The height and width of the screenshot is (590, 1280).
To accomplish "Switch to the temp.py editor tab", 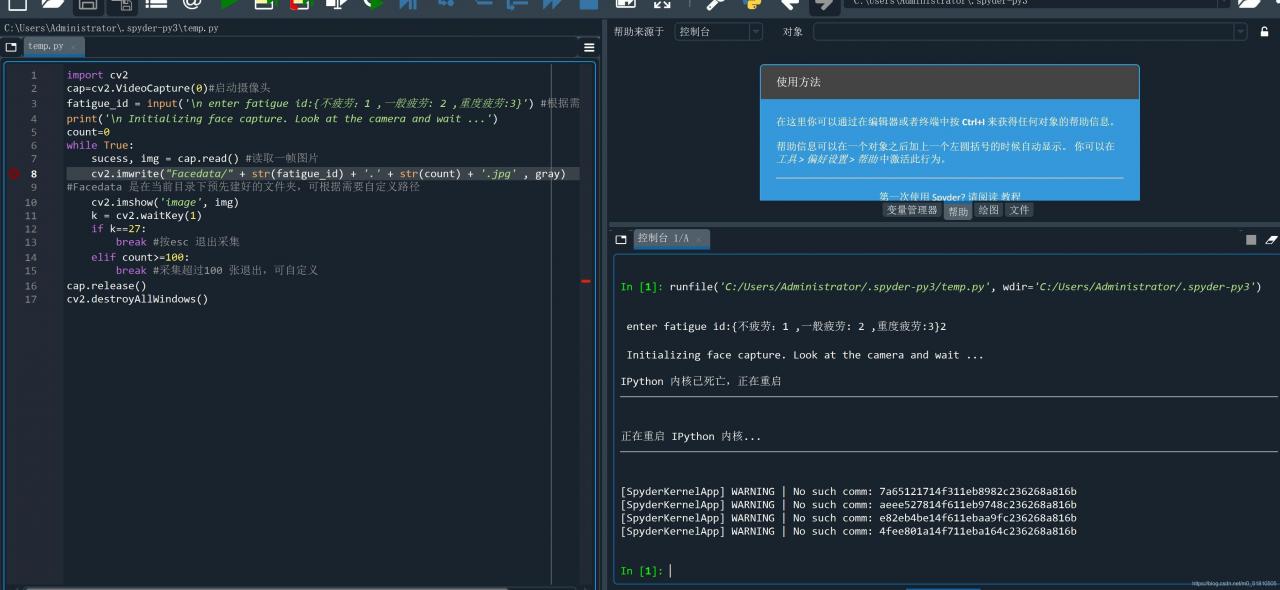I will 46,47.
